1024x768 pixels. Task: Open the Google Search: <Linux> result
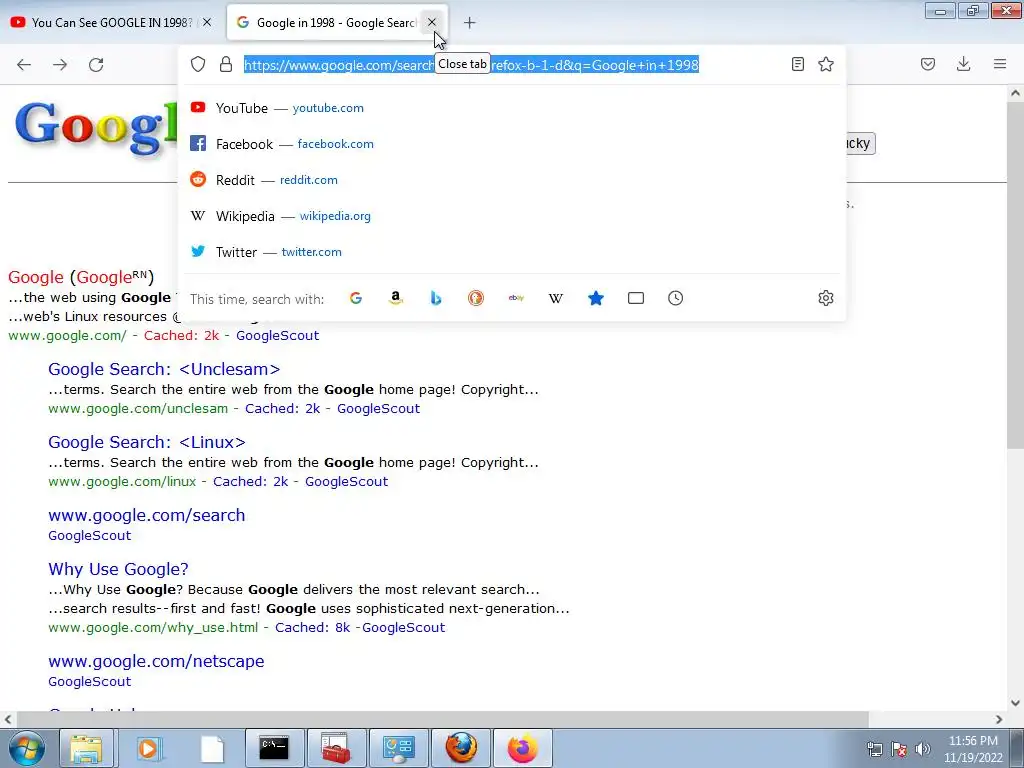click(147, 442)
